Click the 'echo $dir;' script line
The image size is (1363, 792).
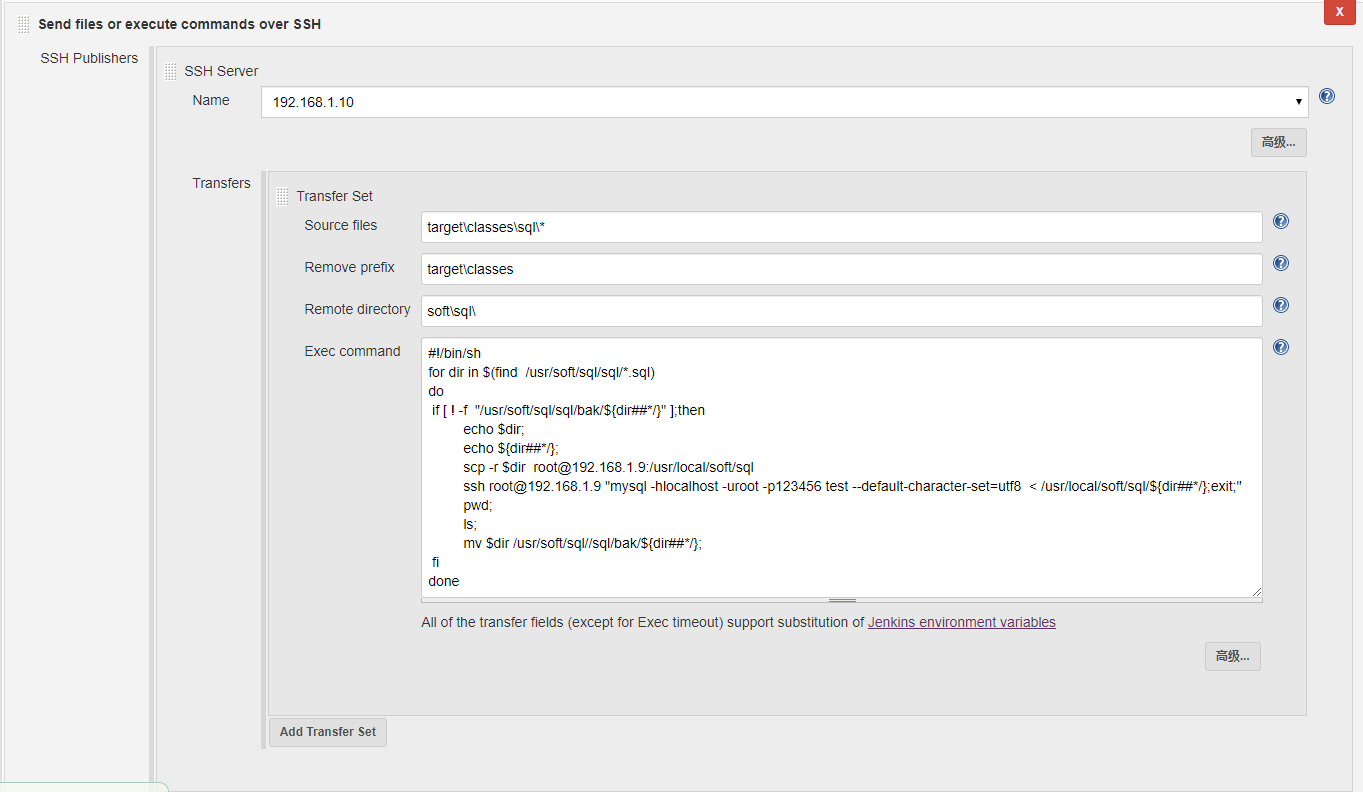pyautogui.click(x=494, y=429)
